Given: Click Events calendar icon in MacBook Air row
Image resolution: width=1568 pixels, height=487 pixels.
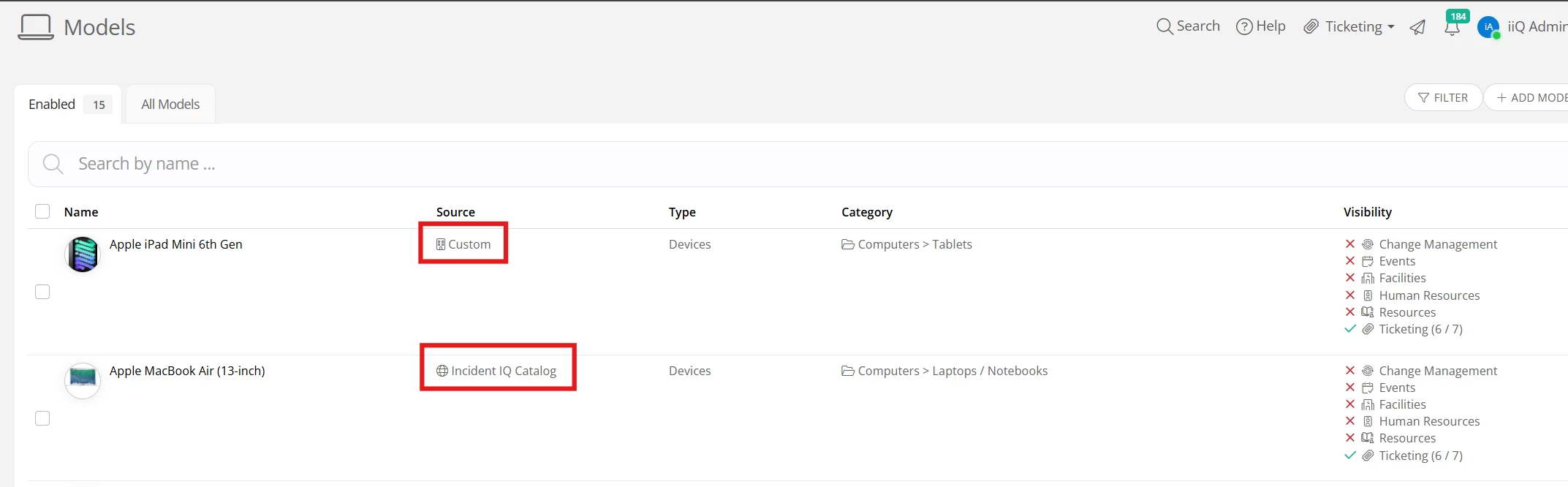Looking at the screenshot, I should click(x=1368, y=388).
